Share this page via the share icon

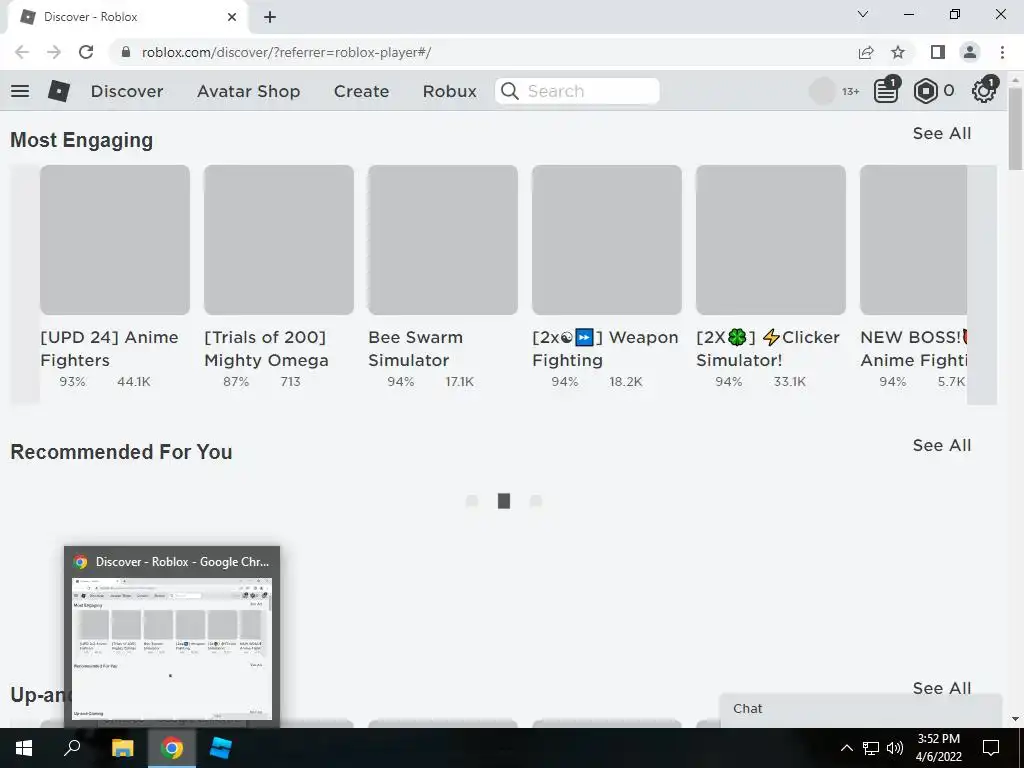click(866, 52)
